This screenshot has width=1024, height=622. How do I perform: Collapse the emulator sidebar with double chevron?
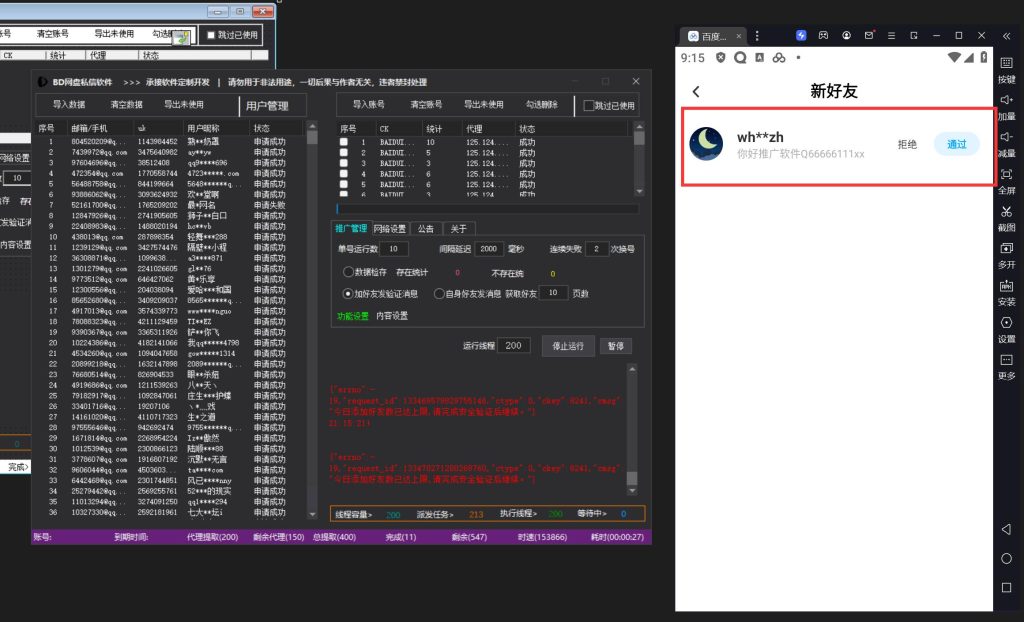point(1006,36)
